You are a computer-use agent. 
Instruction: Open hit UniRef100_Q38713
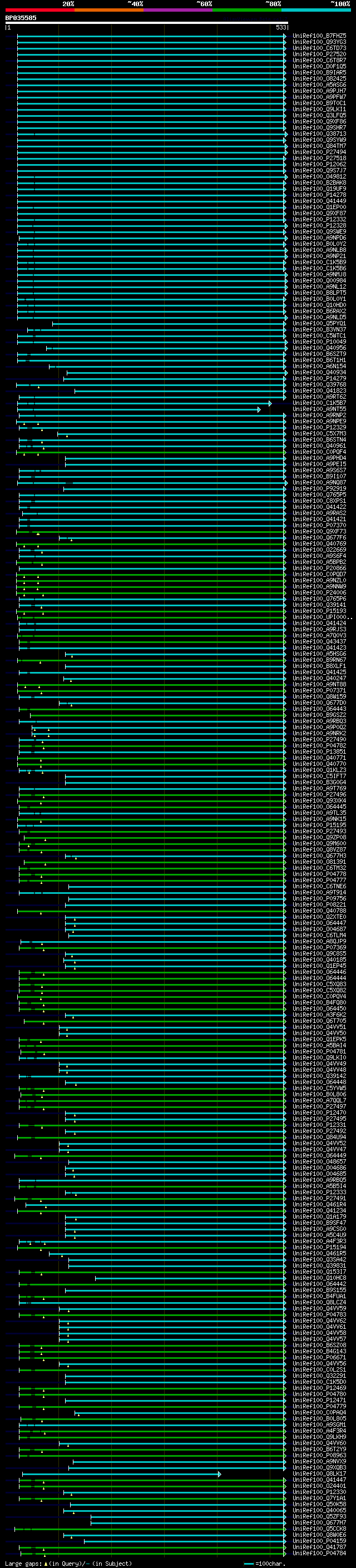pos(319,134)
